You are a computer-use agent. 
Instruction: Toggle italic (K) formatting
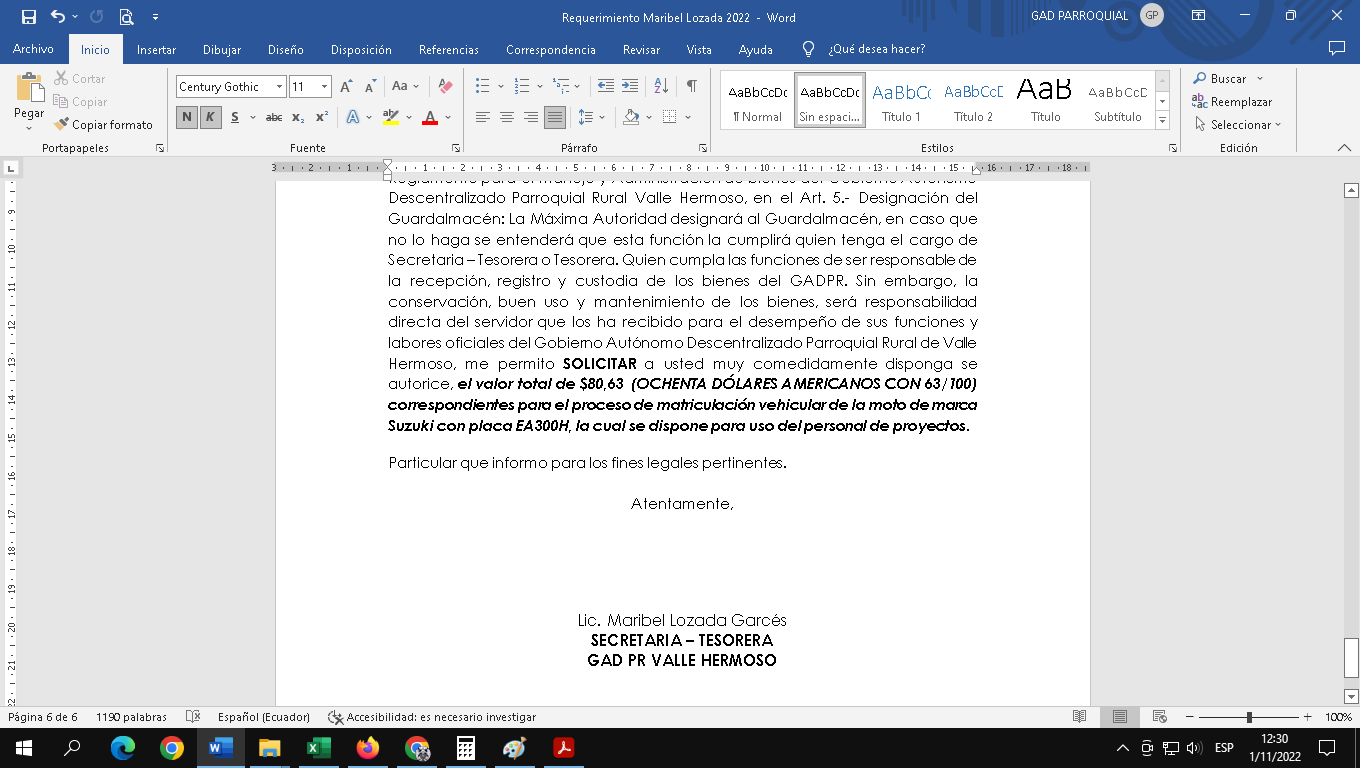pos(210,117)
